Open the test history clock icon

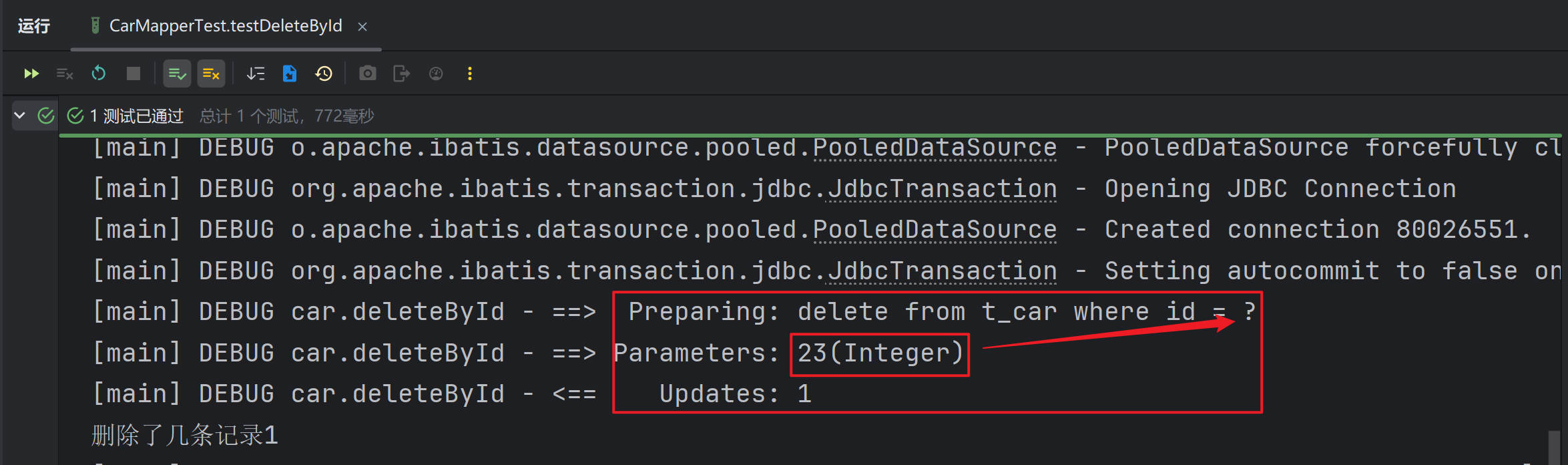(324, 73)
